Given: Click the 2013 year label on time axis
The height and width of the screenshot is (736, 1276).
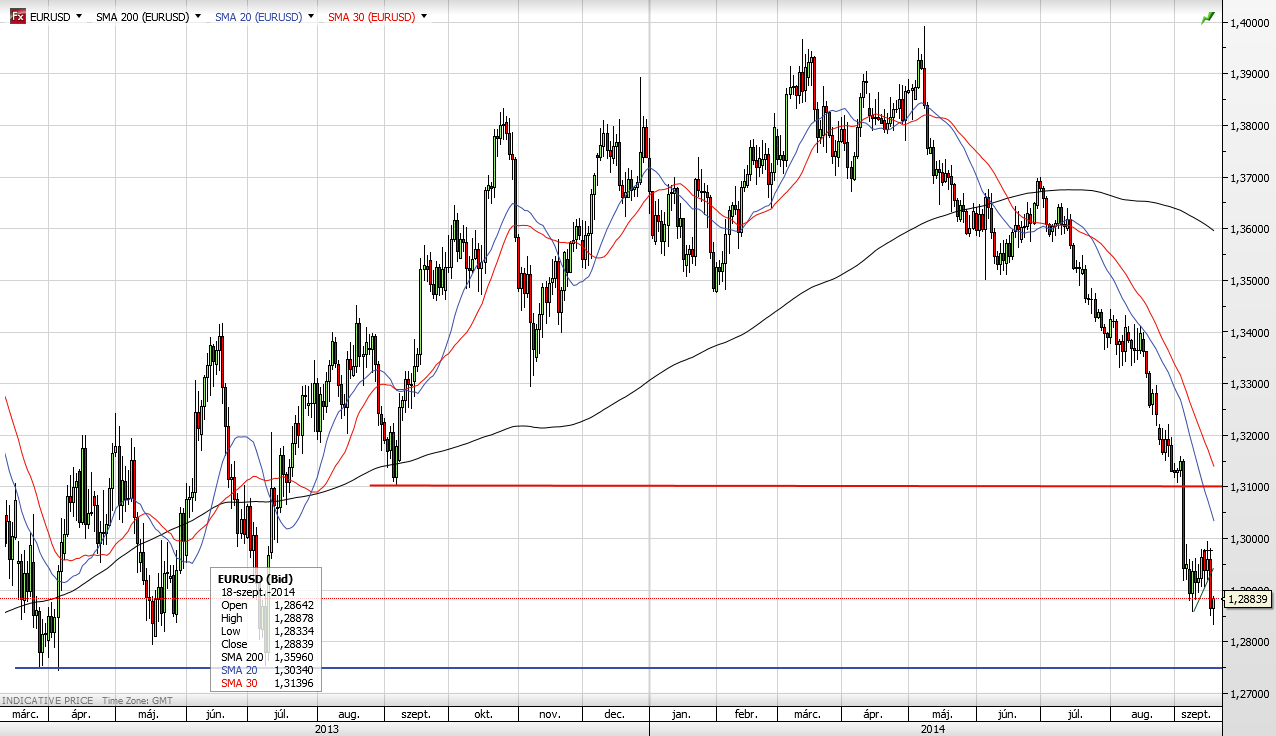Looking at the screenshot, I should [326, 729].
